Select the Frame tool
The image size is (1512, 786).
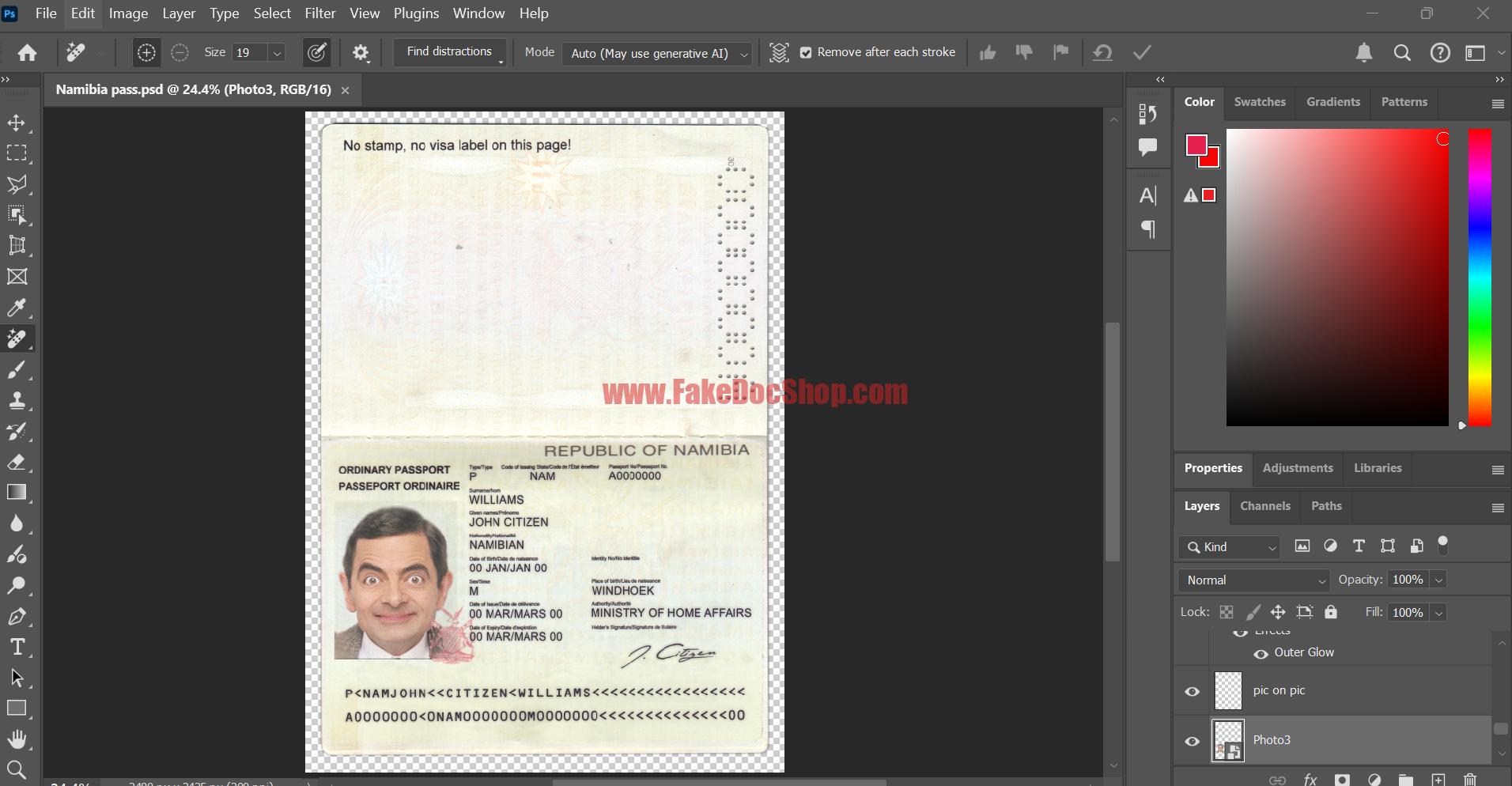[x=17, y=277]
